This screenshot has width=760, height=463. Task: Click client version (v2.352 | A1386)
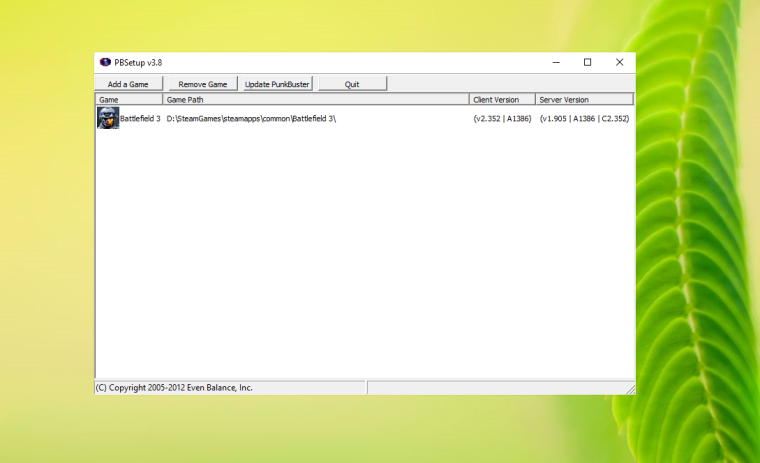click(502, 118)
